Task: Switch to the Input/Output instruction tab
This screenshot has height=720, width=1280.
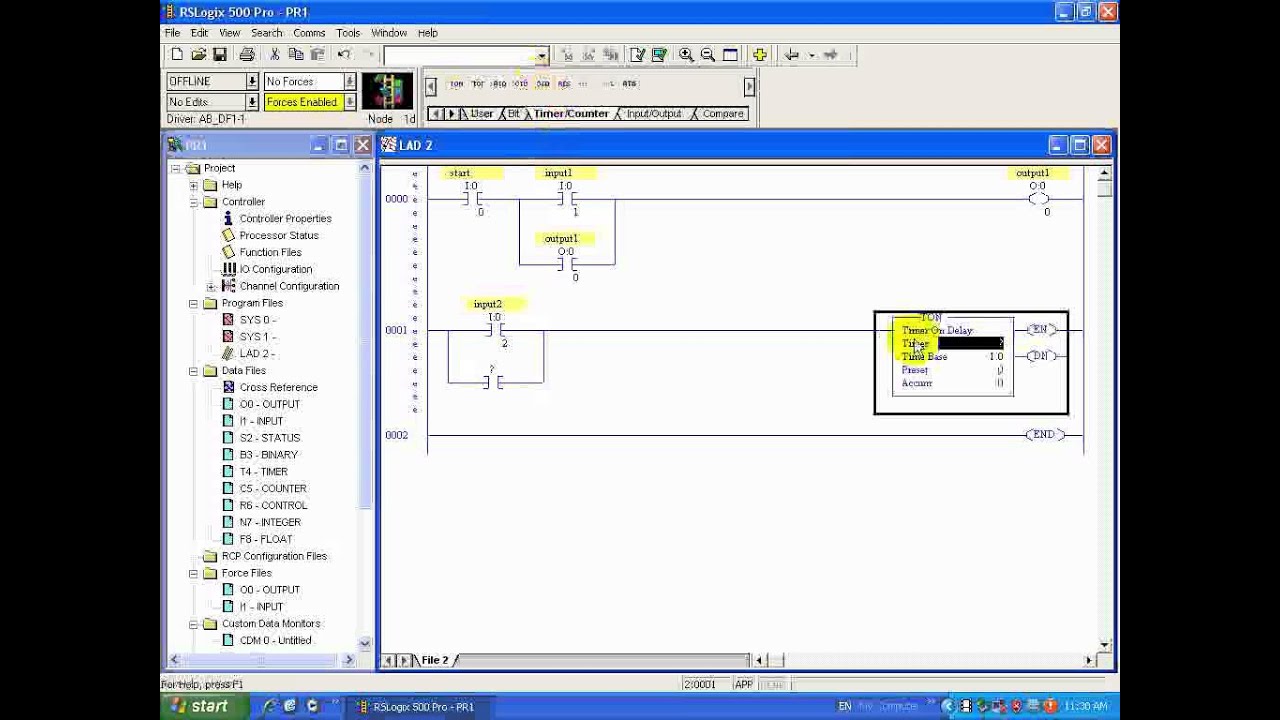Action: [x=653, y=114]
